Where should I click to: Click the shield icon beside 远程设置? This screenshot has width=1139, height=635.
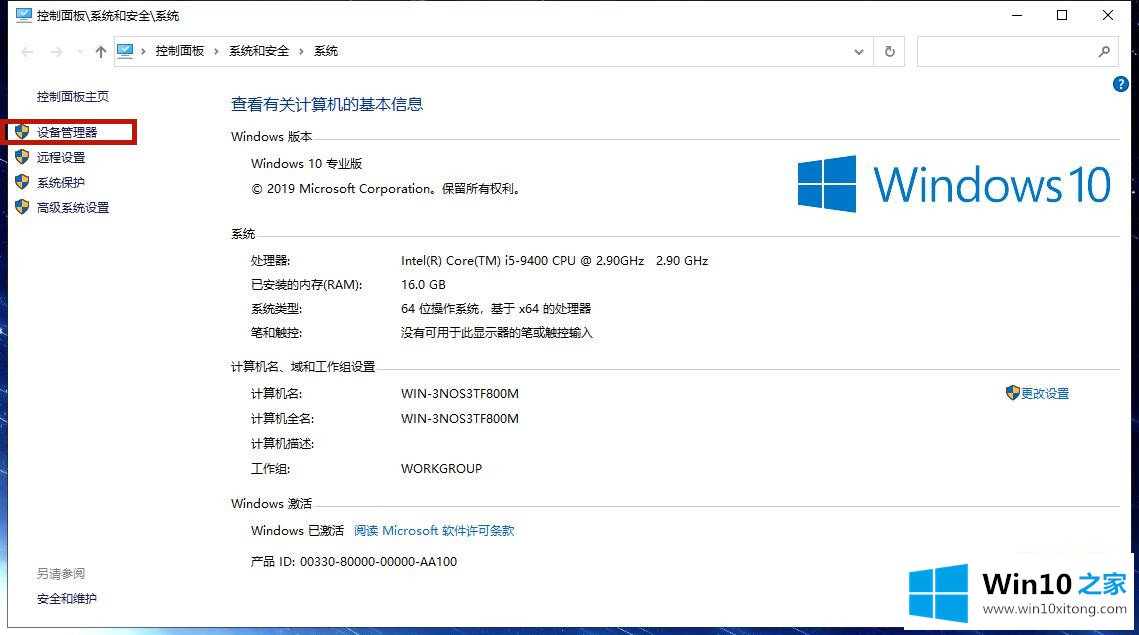[22, 157]
